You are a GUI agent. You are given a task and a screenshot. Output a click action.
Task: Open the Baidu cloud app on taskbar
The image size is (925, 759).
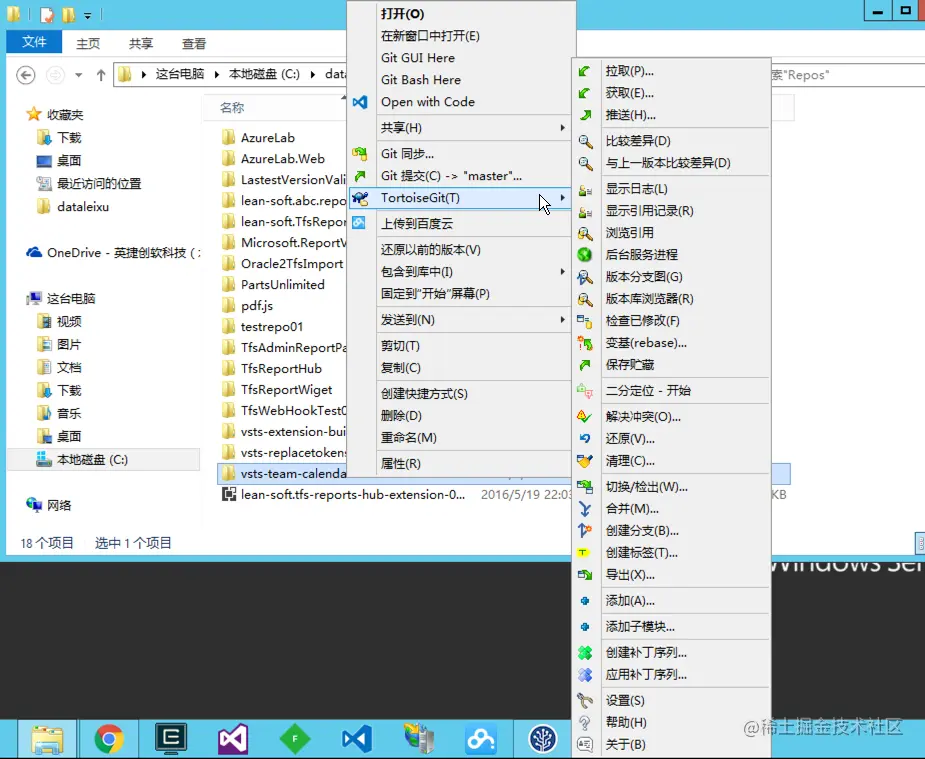coord(480,739)
